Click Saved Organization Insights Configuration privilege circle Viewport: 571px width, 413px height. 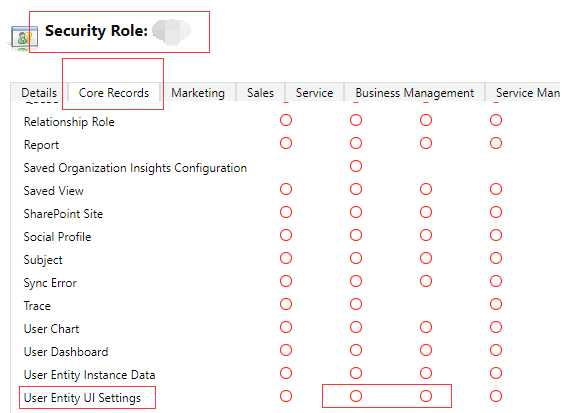356,166
